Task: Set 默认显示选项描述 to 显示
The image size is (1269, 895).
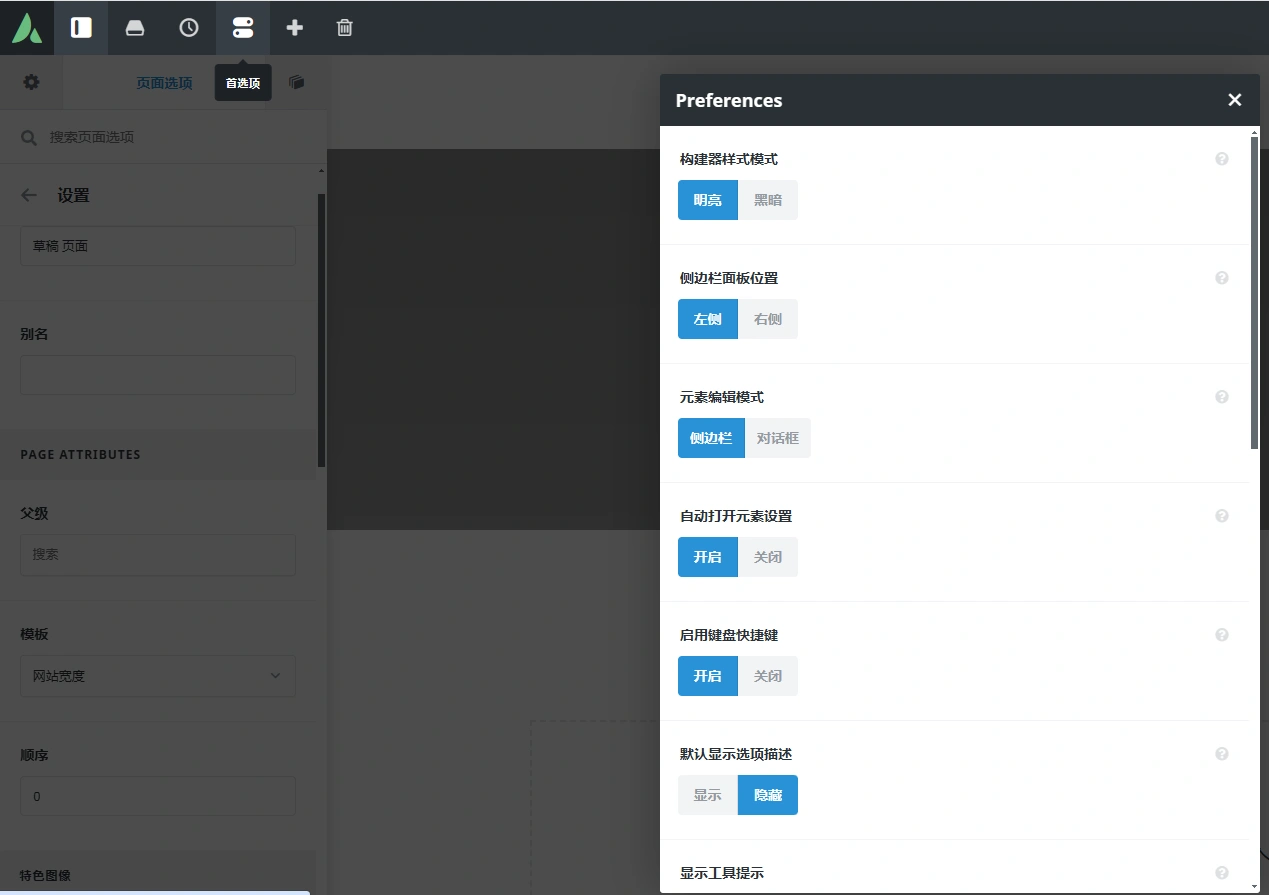Action: tap(707, 794)
